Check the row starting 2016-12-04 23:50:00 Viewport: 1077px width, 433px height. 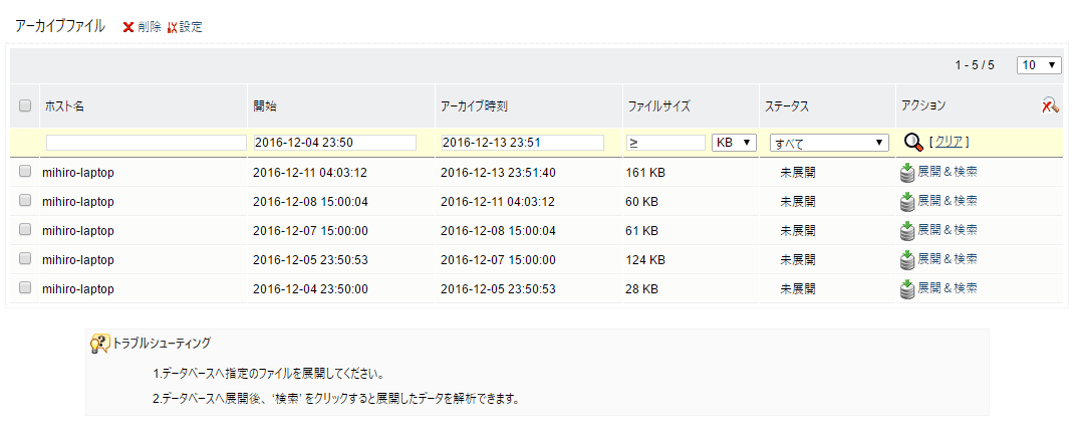click(25, 289)
